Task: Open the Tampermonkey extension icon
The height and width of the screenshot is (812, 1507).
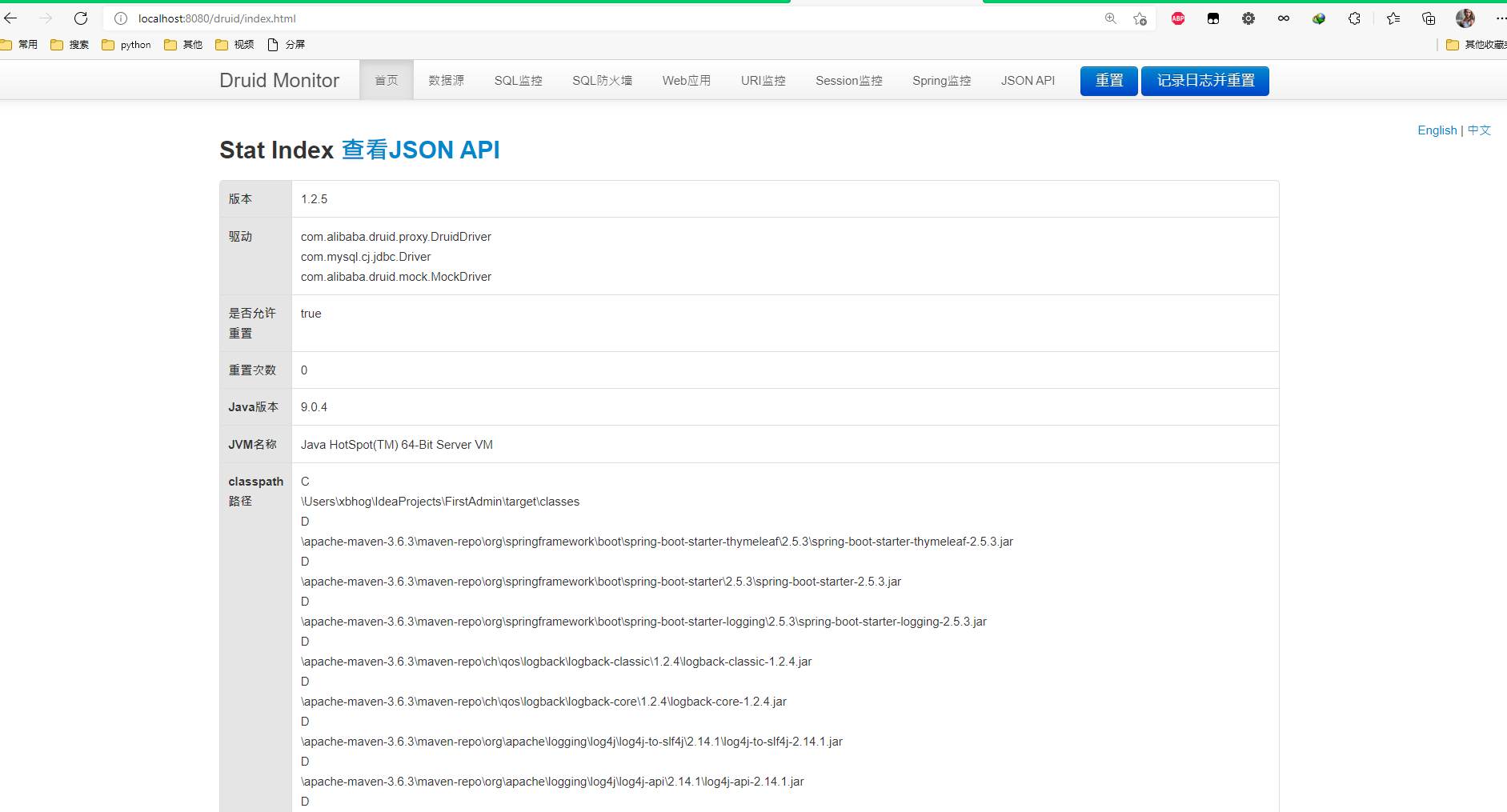Action: 1213,18
